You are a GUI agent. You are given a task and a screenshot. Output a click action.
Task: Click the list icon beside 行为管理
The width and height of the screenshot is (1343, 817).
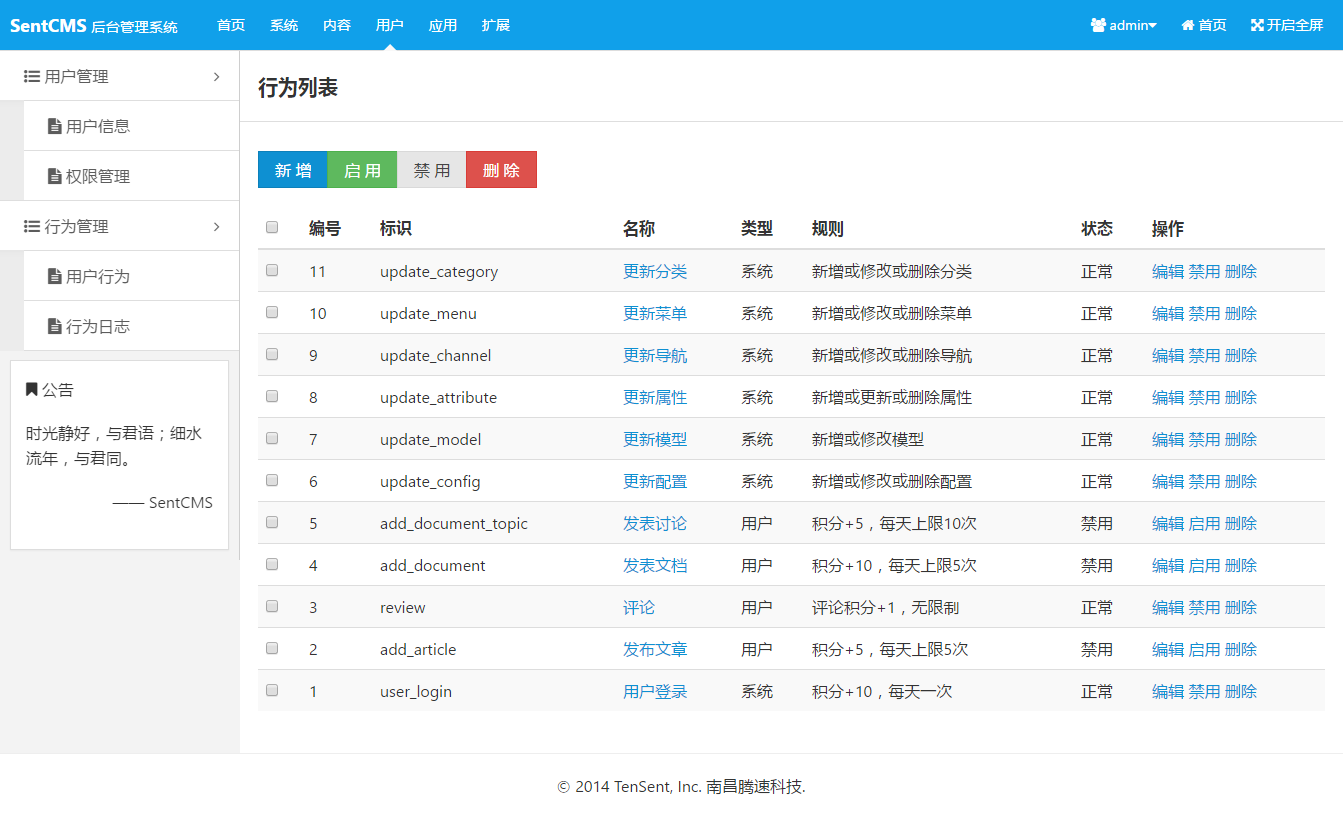click(x=32, y=226)
